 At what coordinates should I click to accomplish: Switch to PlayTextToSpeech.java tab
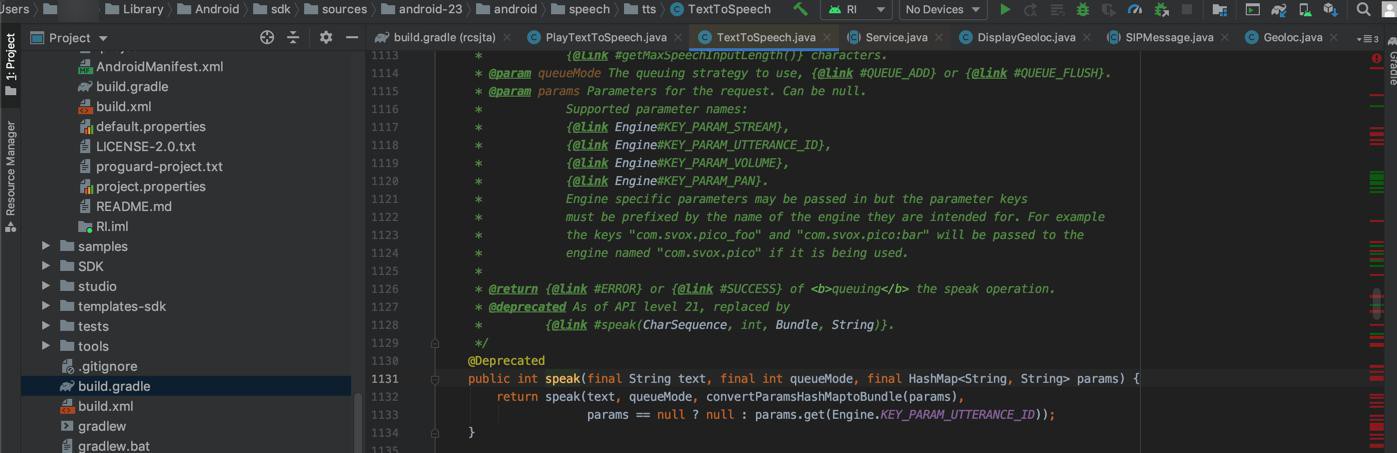[606, 37]
